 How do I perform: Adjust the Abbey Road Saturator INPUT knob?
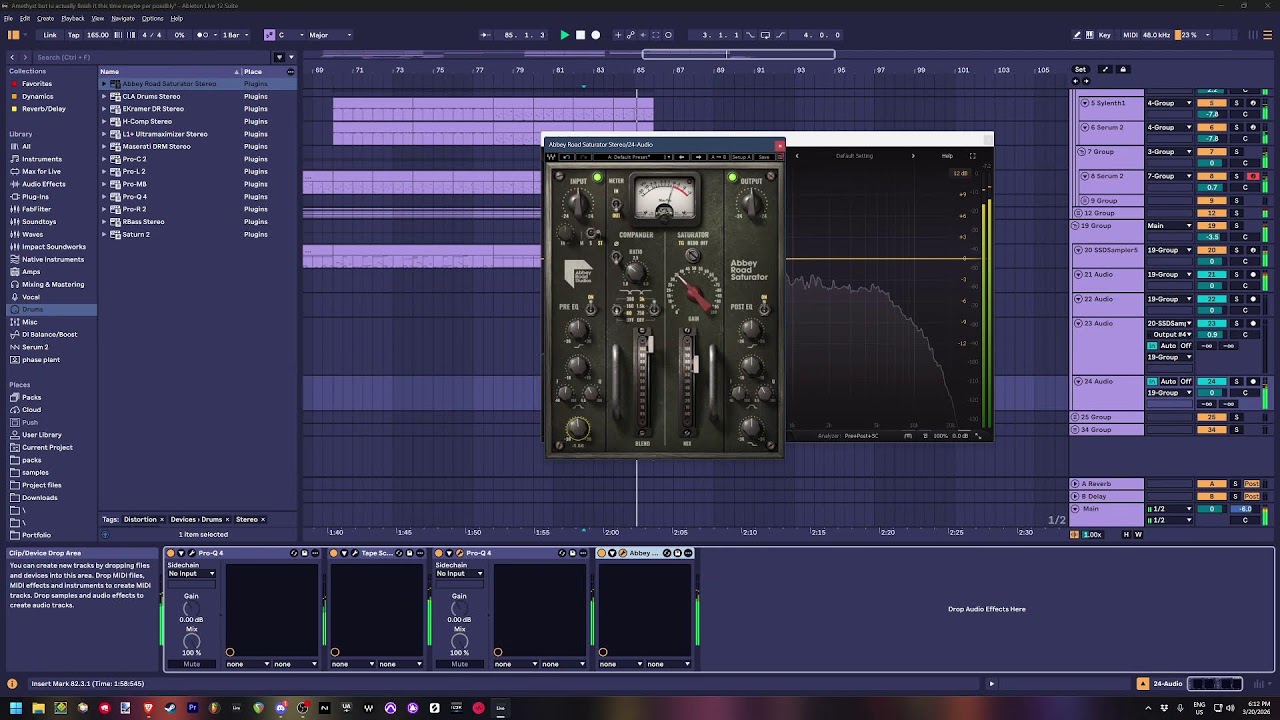point(577,204)
